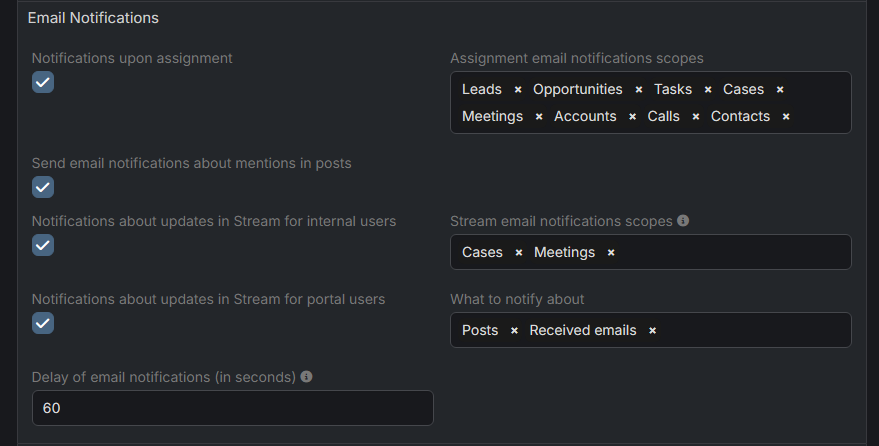This screenshot has width=879, height=446.
Task: Toggle Stream update notifications for portal users
Action: point(43,323)
